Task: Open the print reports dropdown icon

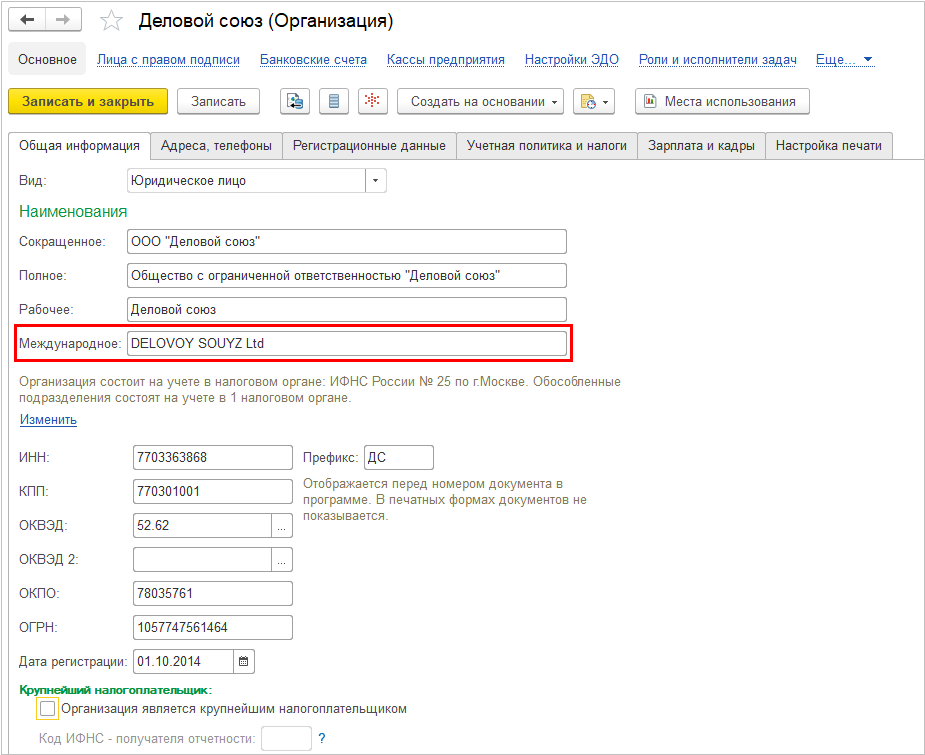Action: (x=594, y=101)
